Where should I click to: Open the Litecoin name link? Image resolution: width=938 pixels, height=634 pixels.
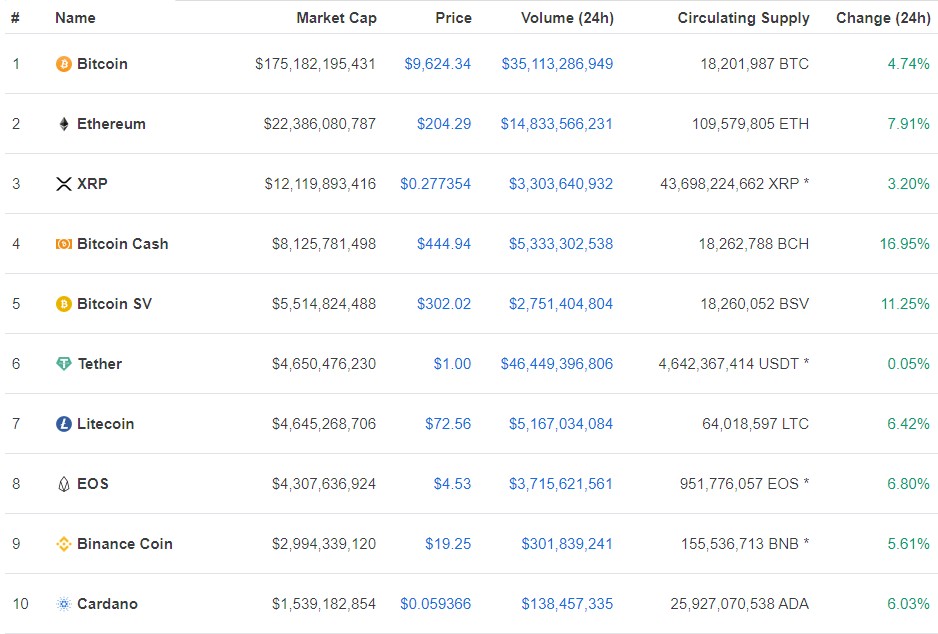[x=105, y=424]
